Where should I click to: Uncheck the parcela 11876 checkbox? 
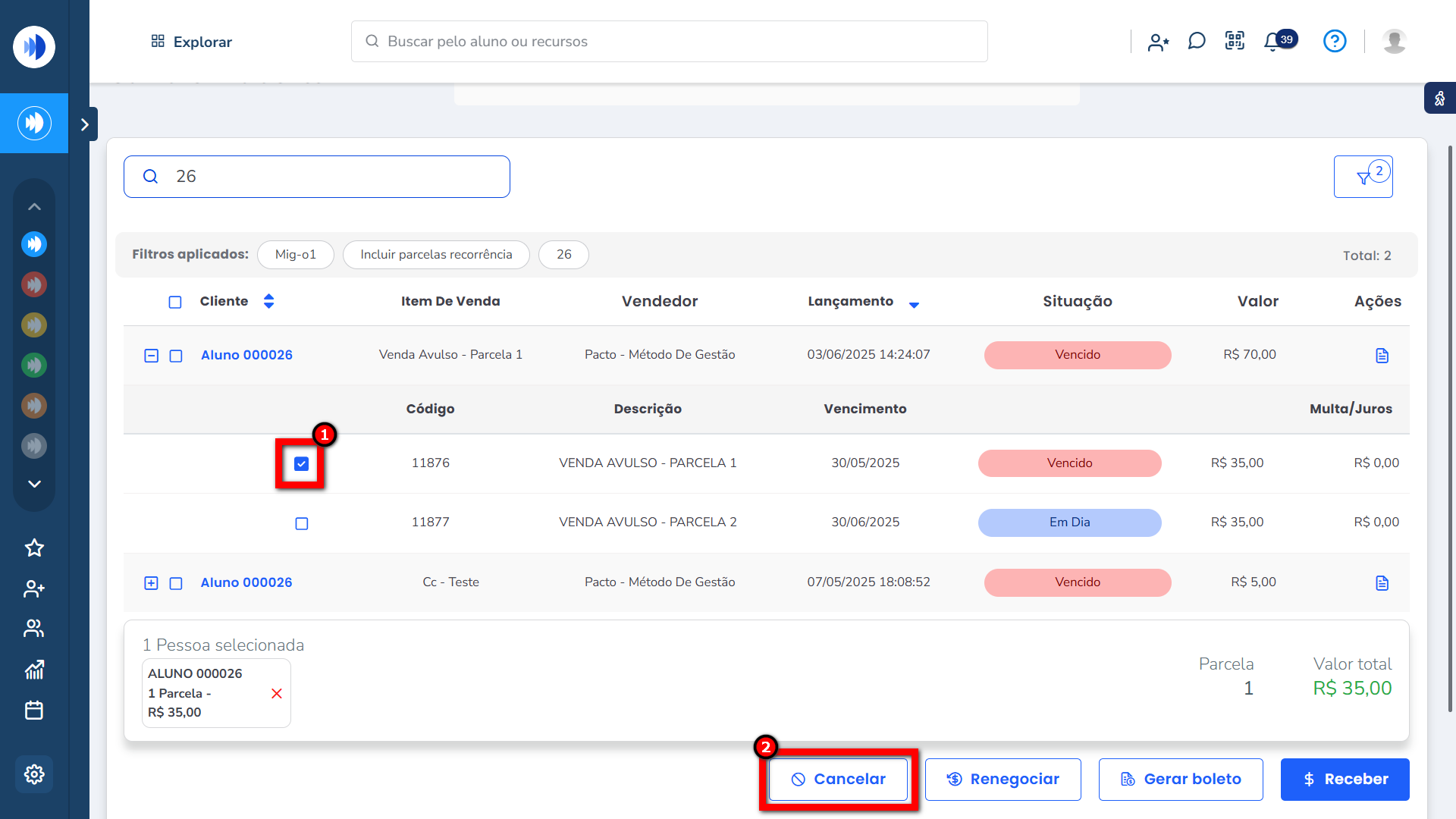tap(302, 463)
